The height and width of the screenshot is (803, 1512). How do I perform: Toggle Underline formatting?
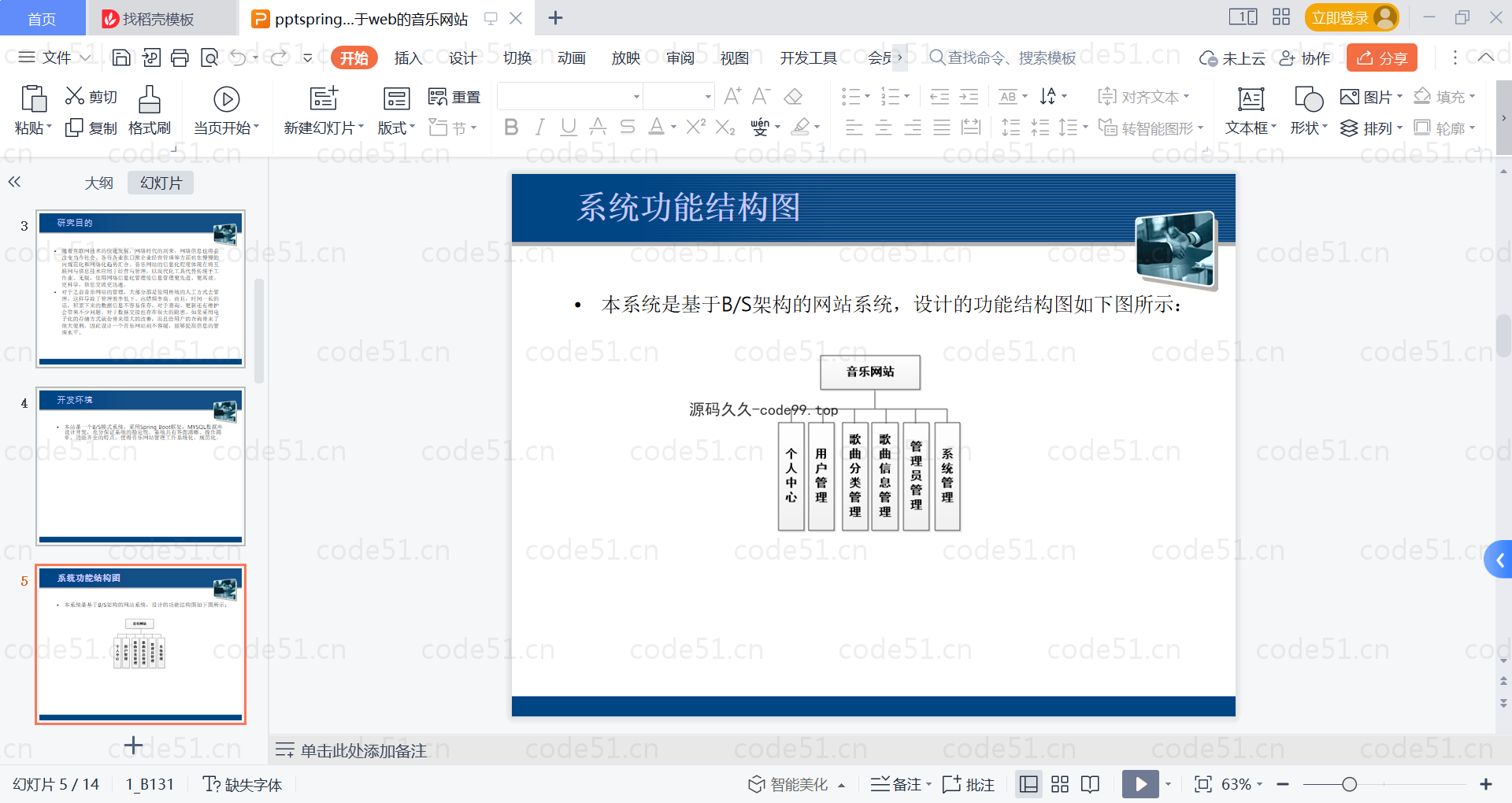pyautogui.click(x=569, y=127)
